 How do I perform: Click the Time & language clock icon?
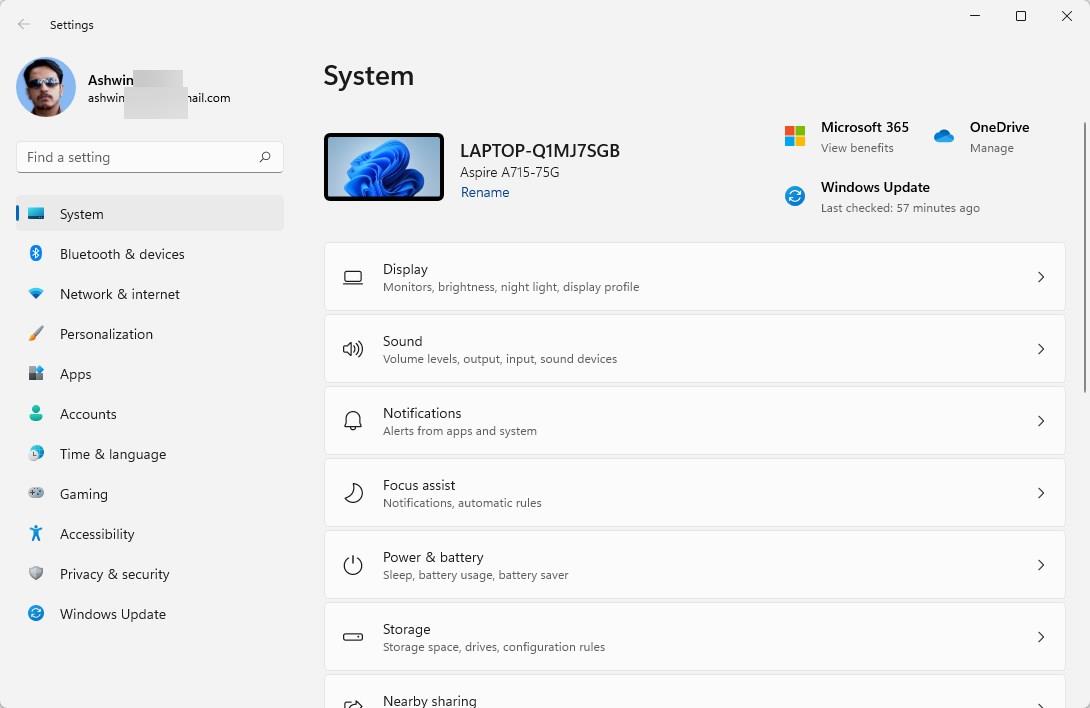point(36,453)
